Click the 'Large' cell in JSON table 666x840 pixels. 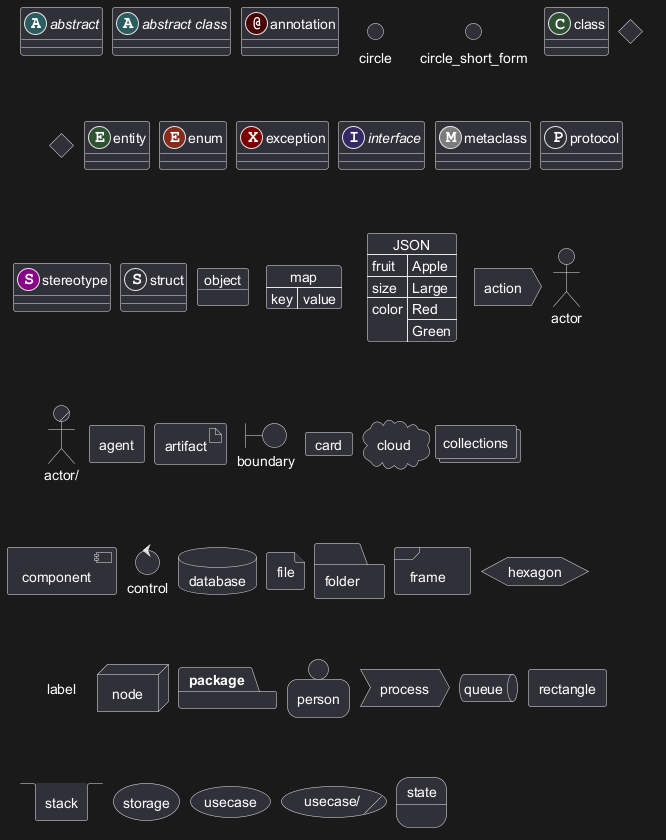point(431,288)
